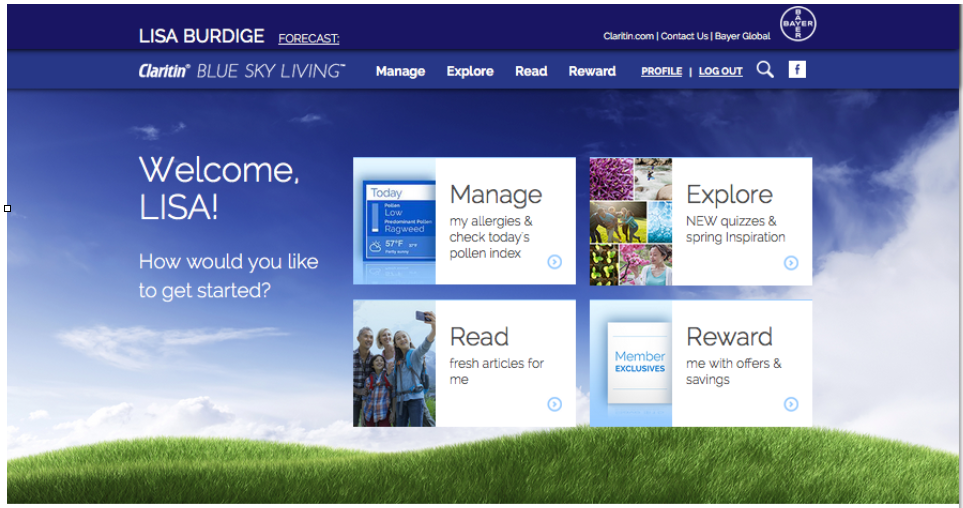The width and height of the screenshot is (963, 508).
Task: Click the family selfie photo thumbnail
Action: point(394,364)
